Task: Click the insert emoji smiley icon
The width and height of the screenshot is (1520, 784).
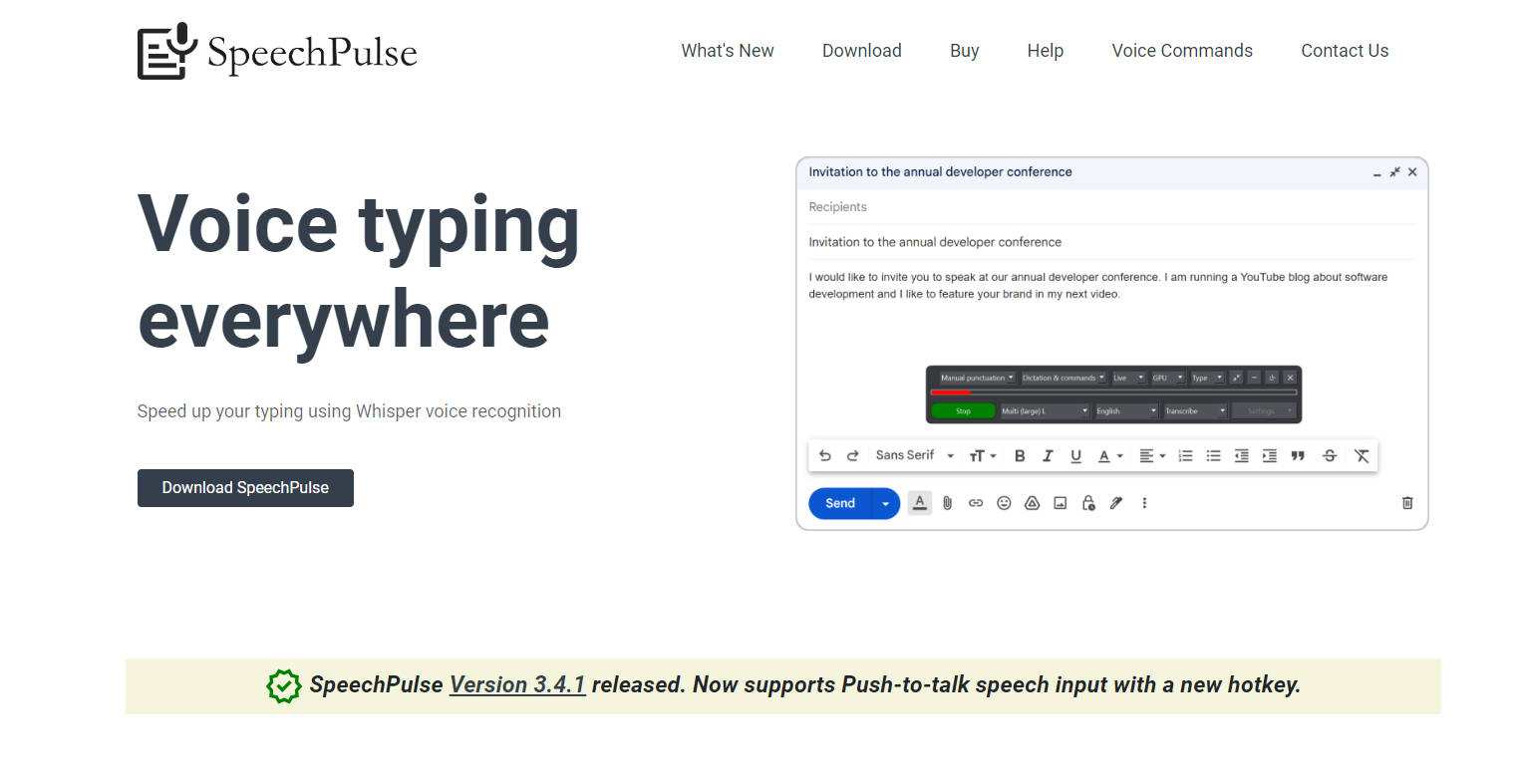Action: click(1004, 503)
